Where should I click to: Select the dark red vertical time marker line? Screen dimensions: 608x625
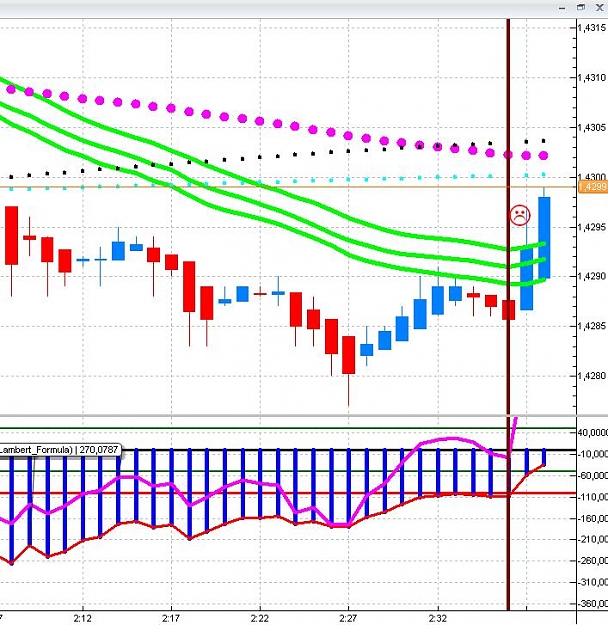click(x=508, y=314)
